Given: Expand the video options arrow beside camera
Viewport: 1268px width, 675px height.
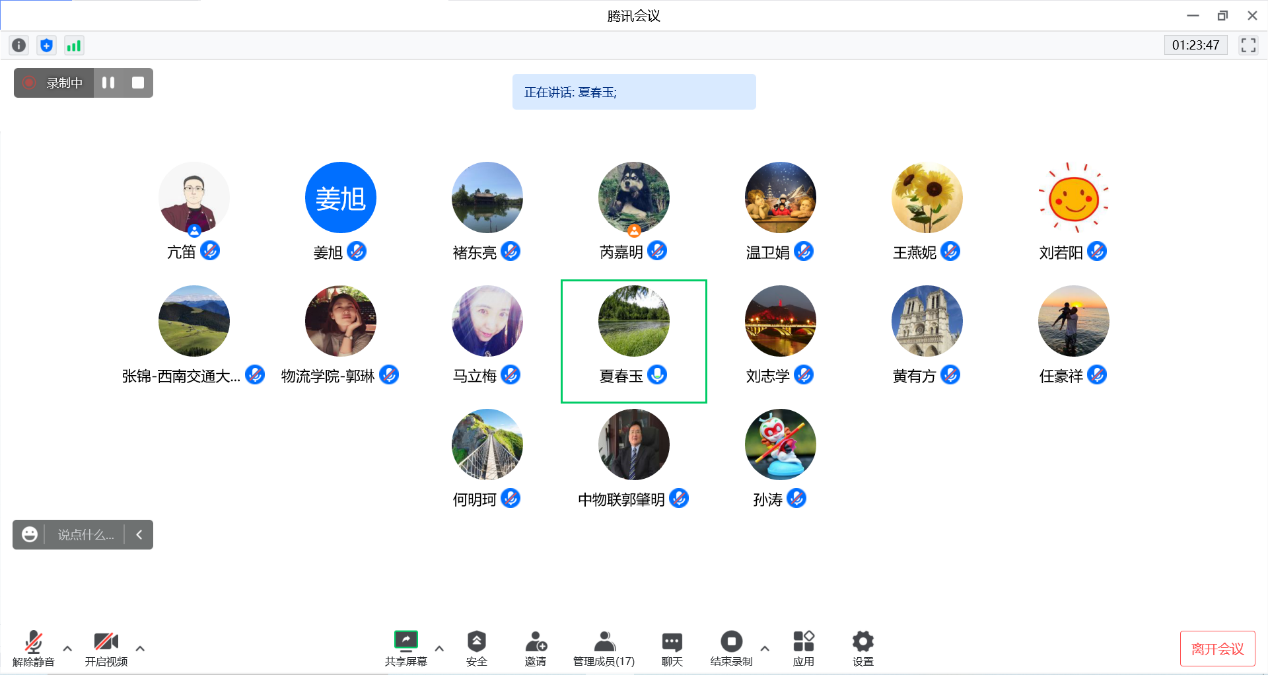Looking at the screenshot, I should [140, 648].
